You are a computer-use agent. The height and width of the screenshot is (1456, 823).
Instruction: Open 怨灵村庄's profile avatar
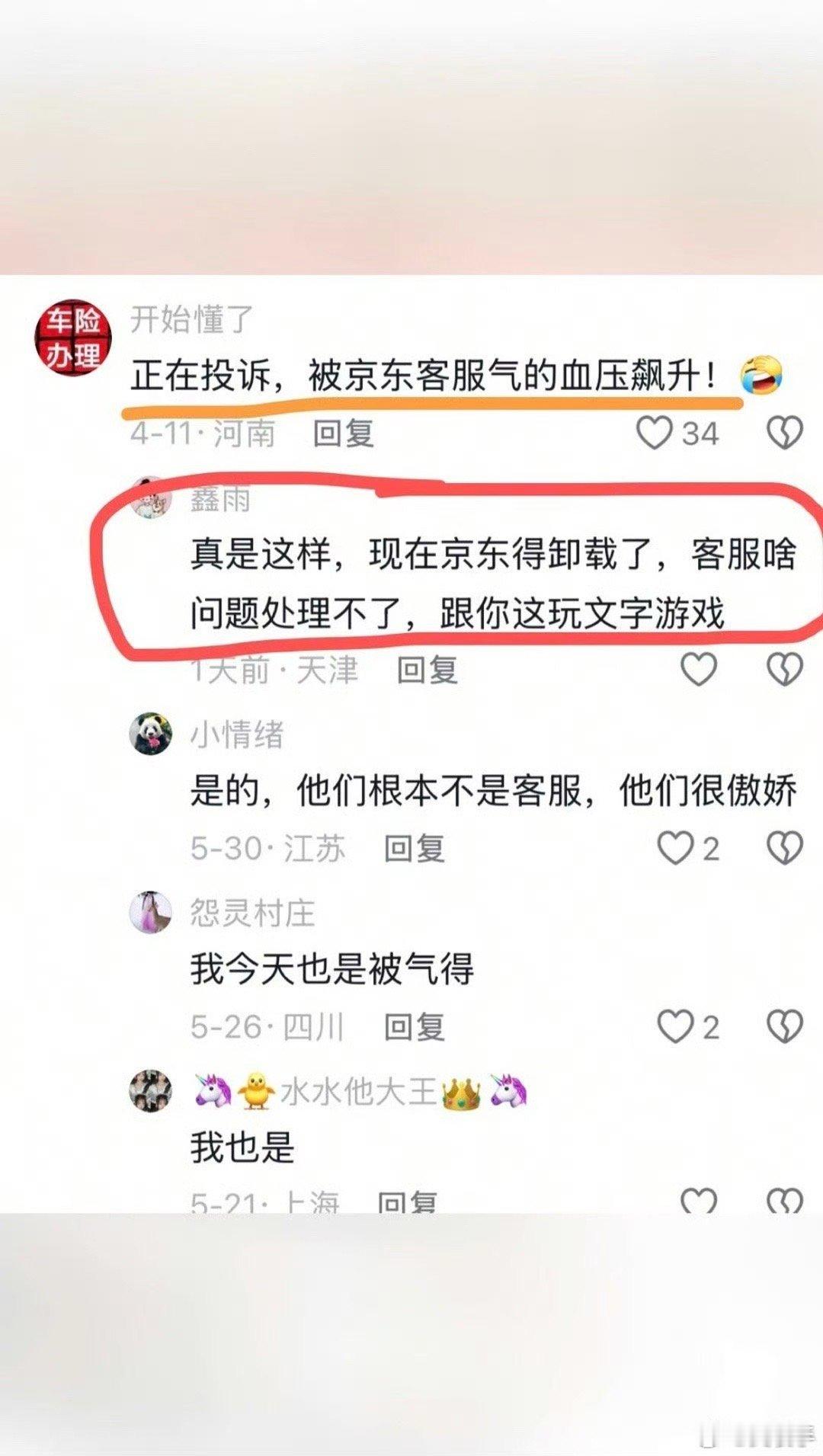tap(151, 912)
